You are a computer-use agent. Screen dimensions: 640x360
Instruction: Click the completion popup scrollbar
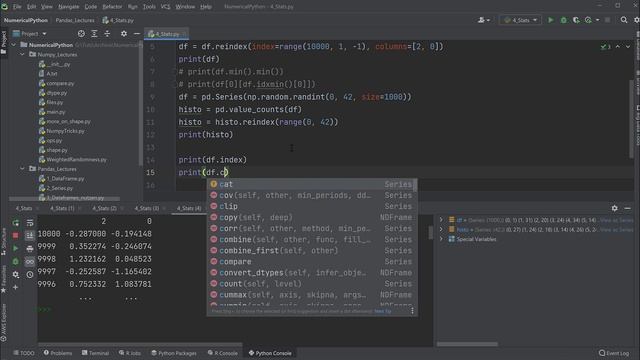point(415,186)
